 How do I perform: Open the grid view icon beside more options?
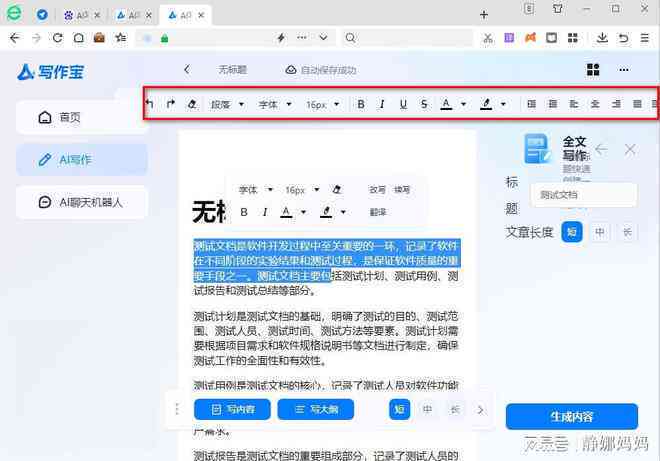593,69
